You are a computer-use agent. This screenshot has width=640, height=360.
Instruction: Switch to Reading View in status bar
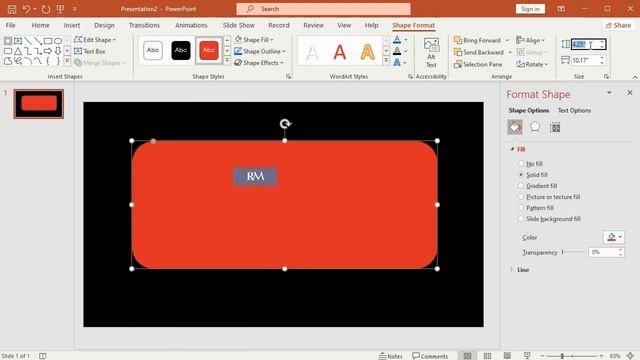(507, 356)
